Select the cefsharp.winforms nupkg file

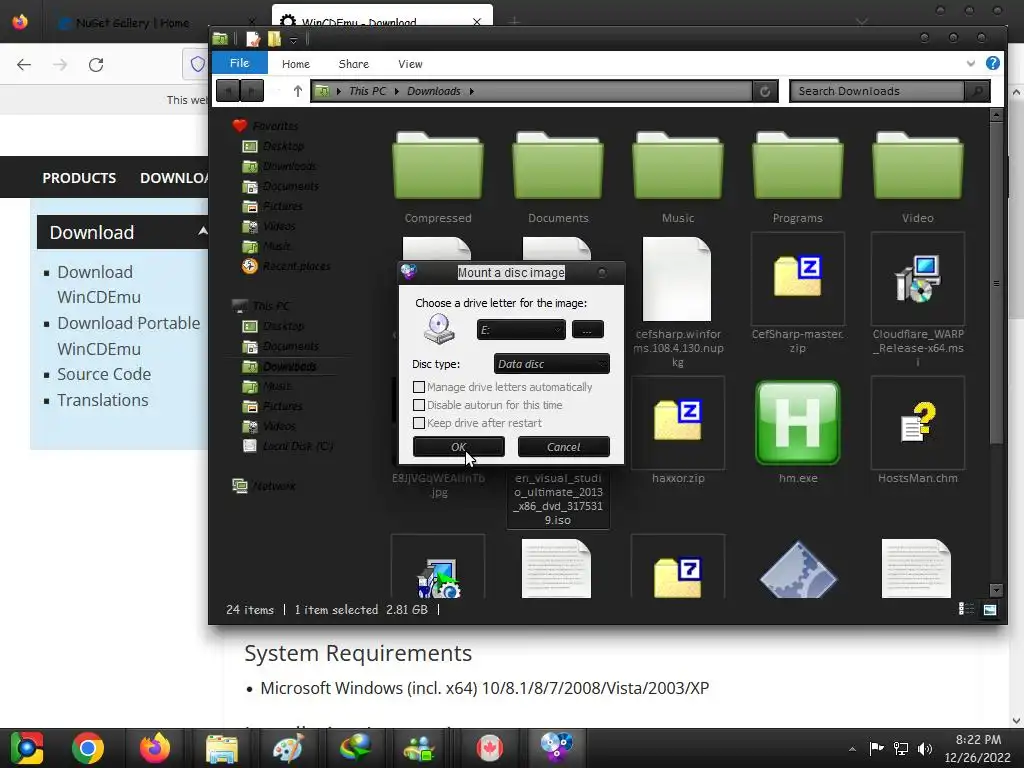678,300
